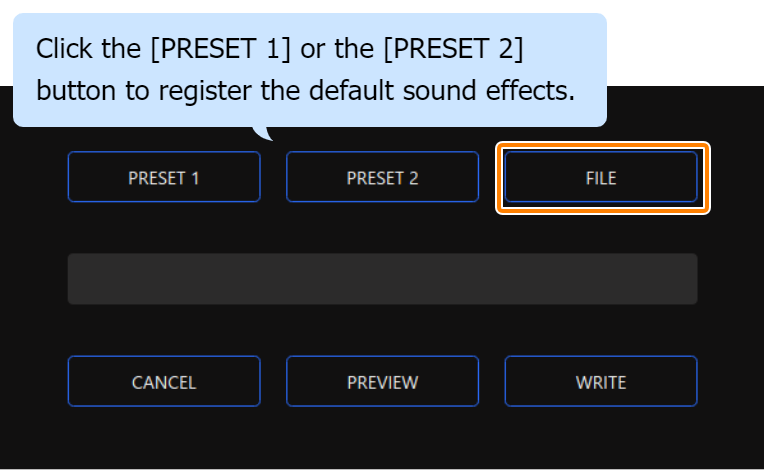This screenshot has height=472, width=766.
Task: Click the empty gray file name field
Action: (x=382, y=279)
